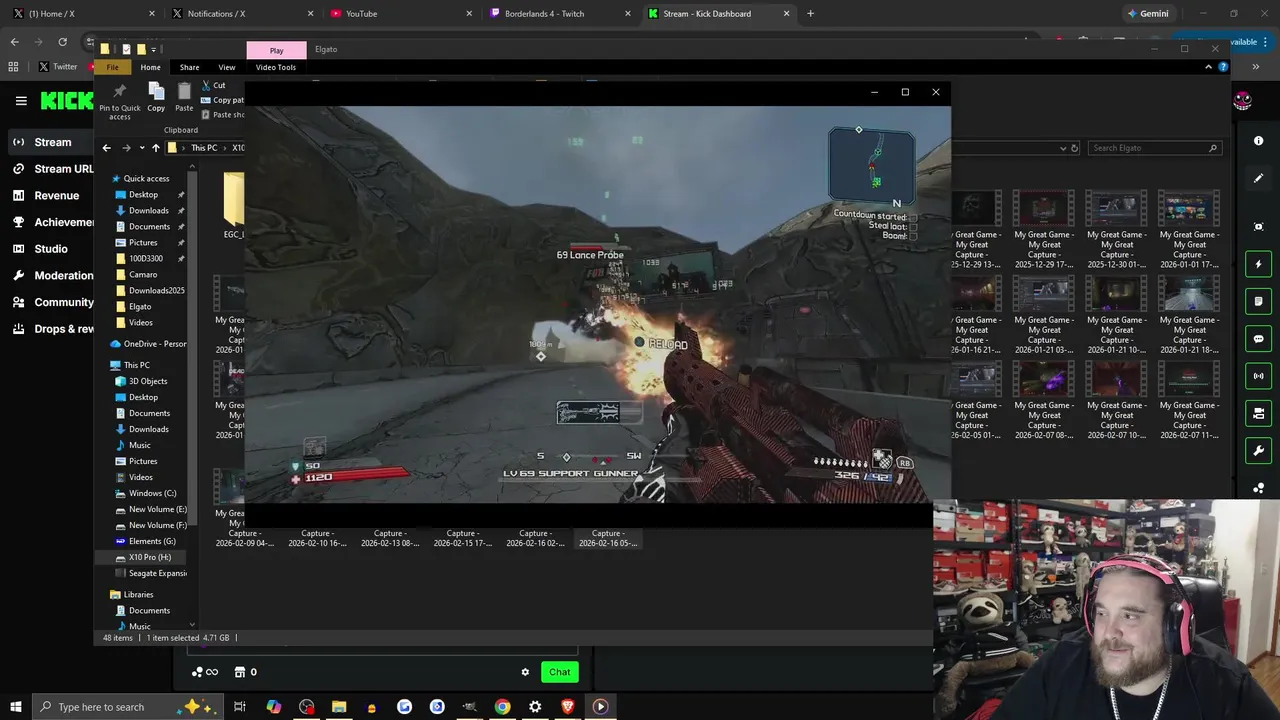The height and width of the screenshot is (720, 1280).
Task: Click the wrench tools icon in Kick sidebar
Action: tap(1258, 451)
